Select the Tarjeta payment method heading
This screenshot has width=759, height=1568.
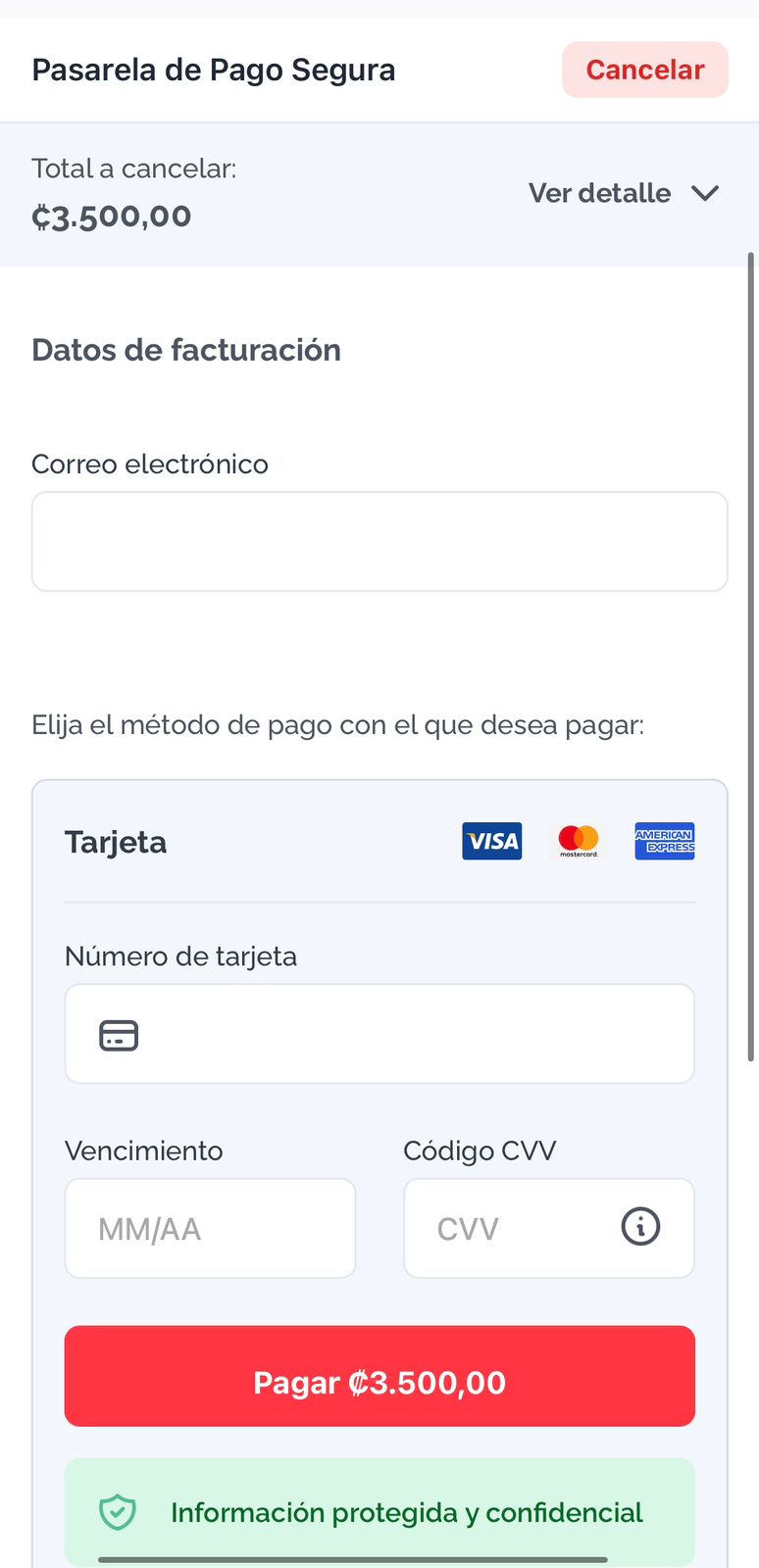pos(116,842)
